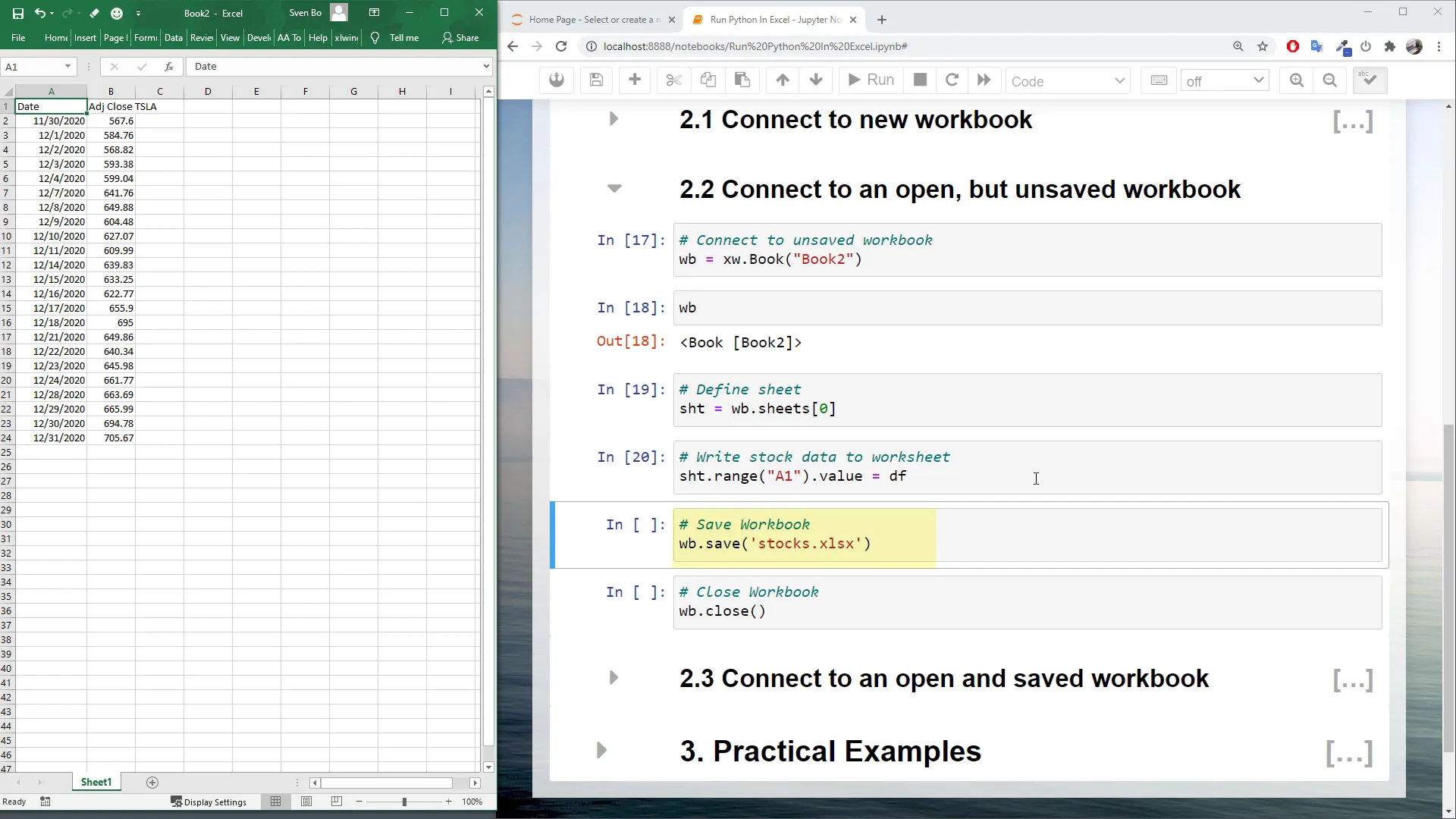Copy the selected cell

(x=707, y=80)
